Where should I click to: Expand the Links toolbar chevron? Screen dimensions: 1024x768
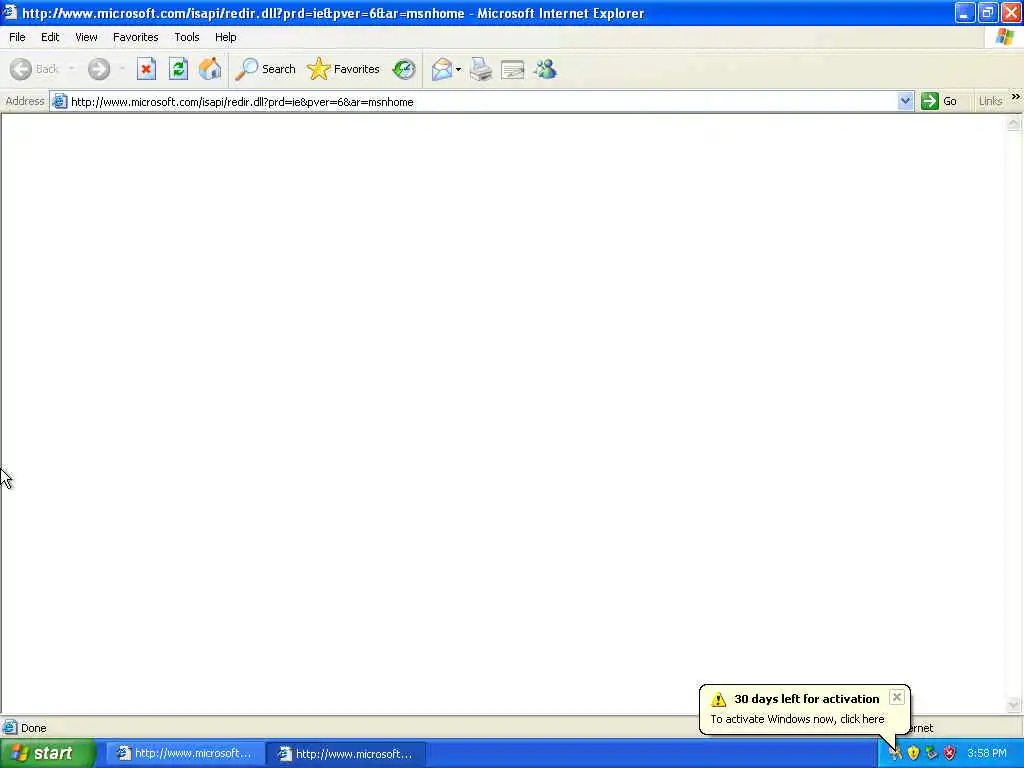point(1016,97)
